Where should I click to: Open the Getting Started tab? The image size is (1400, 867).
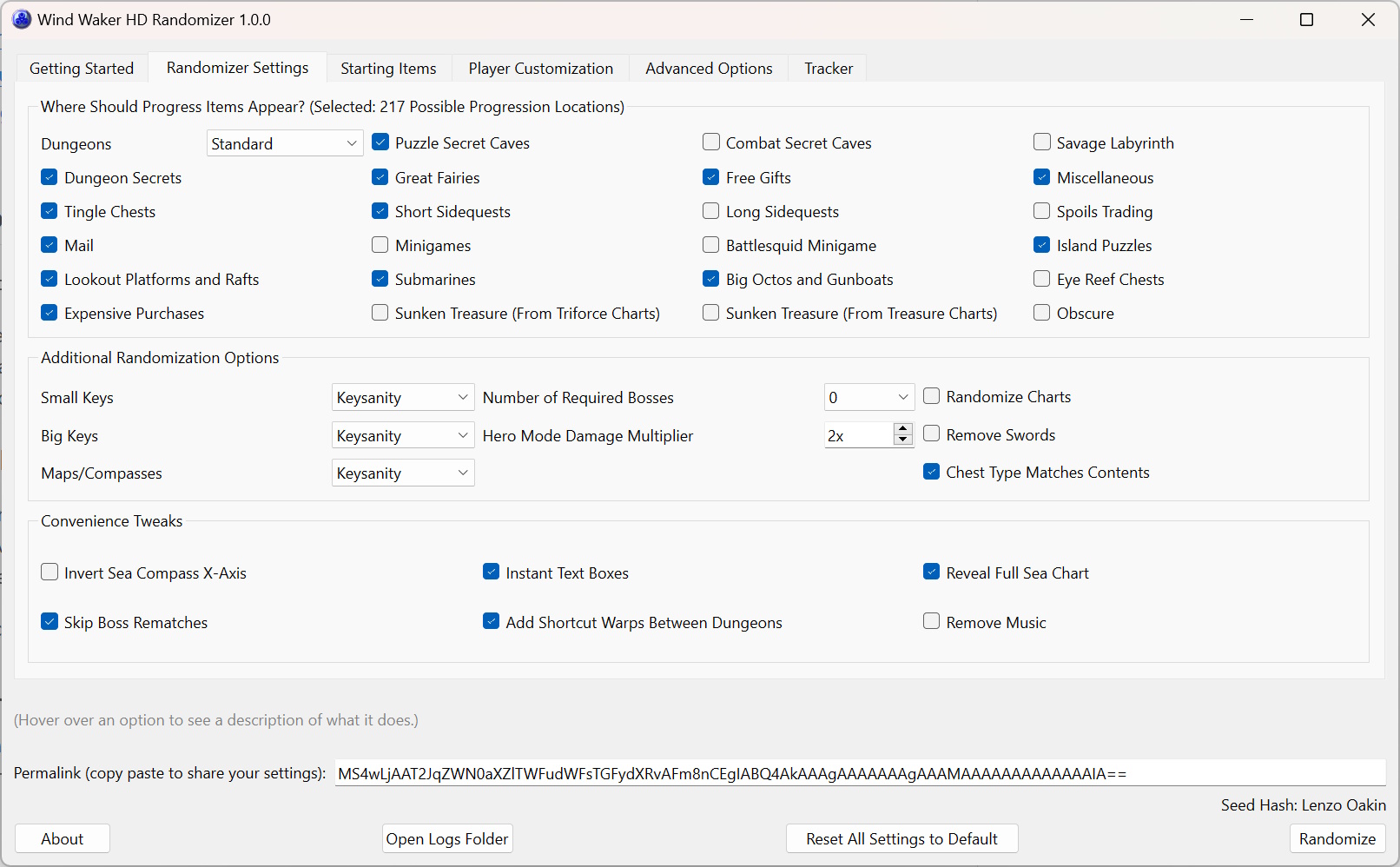82,69
